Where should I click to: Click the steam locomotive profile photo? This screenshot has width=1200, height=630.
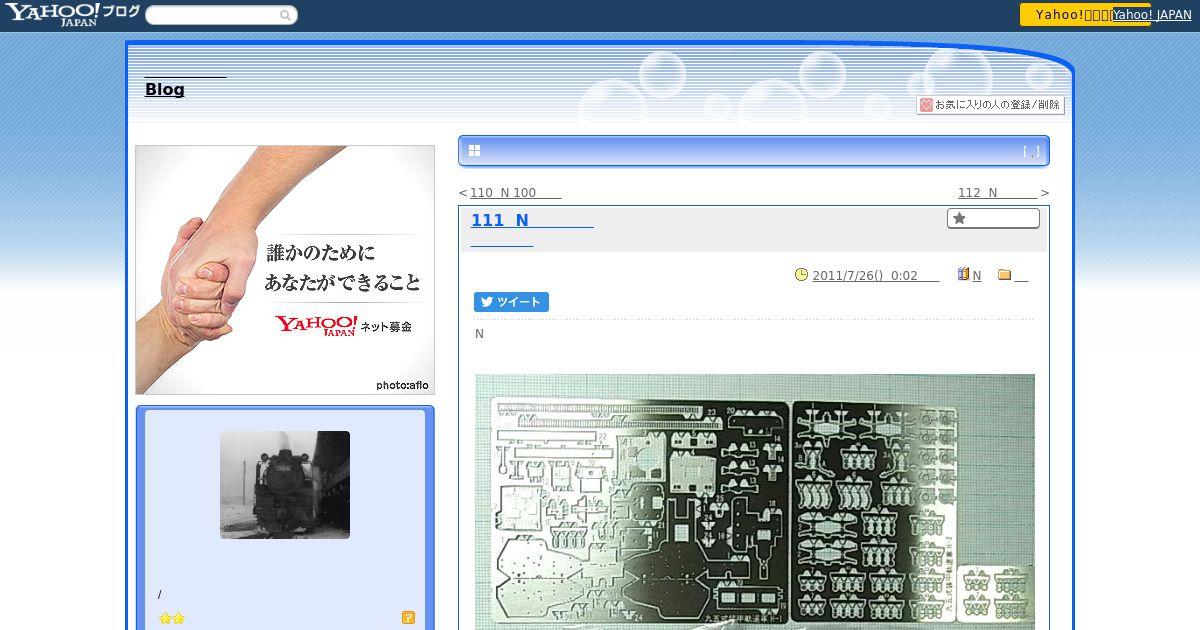click(285, 485)
